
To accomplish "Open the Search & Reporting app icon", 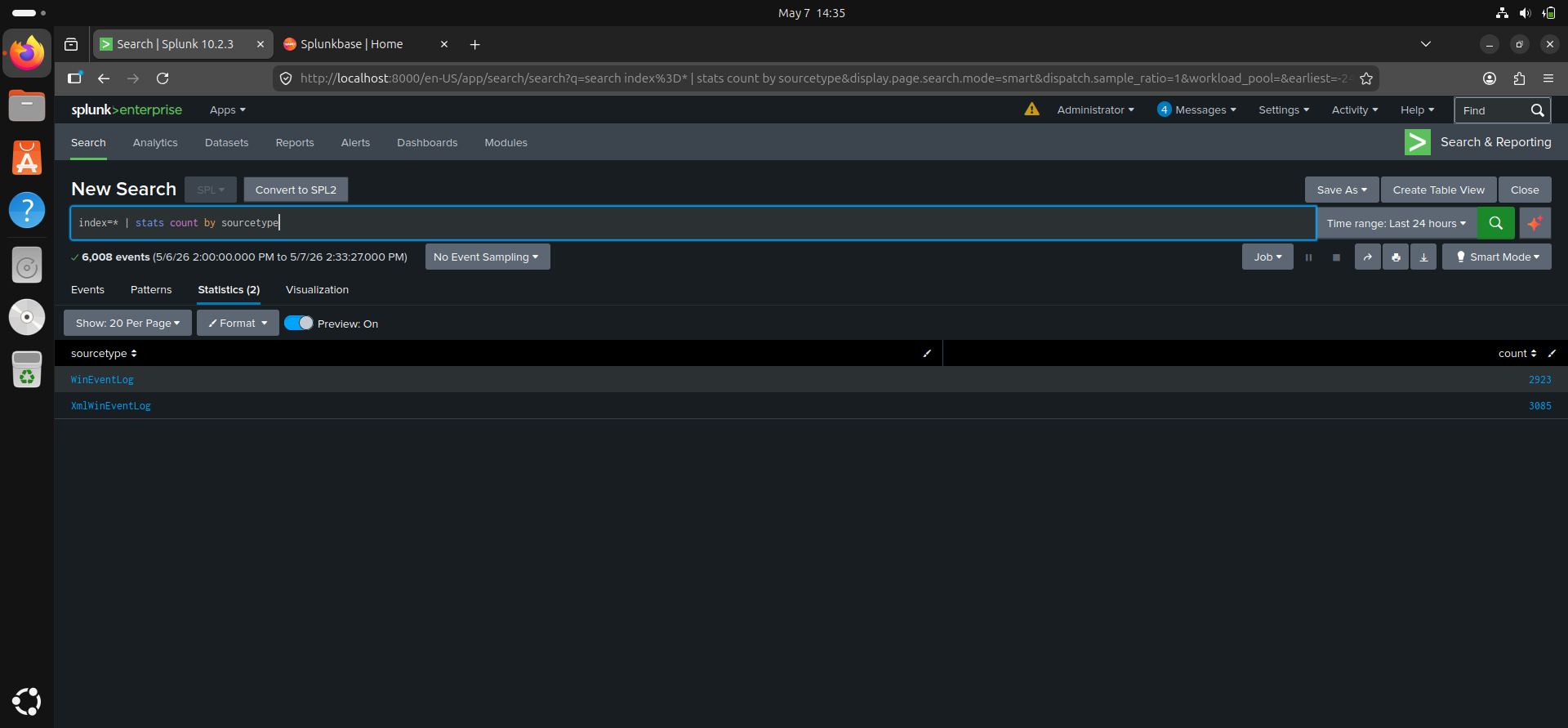I will click(x=1417, y=142).
